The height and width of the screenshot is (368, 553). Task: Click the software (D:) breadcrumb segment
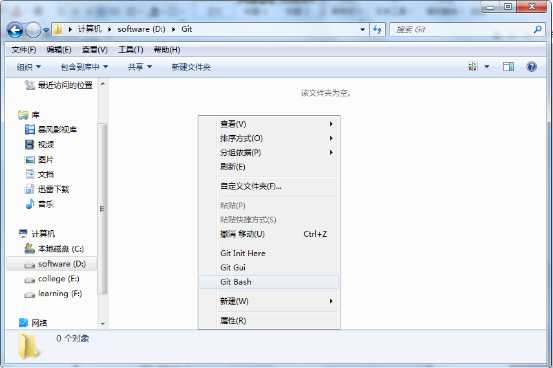141,29
